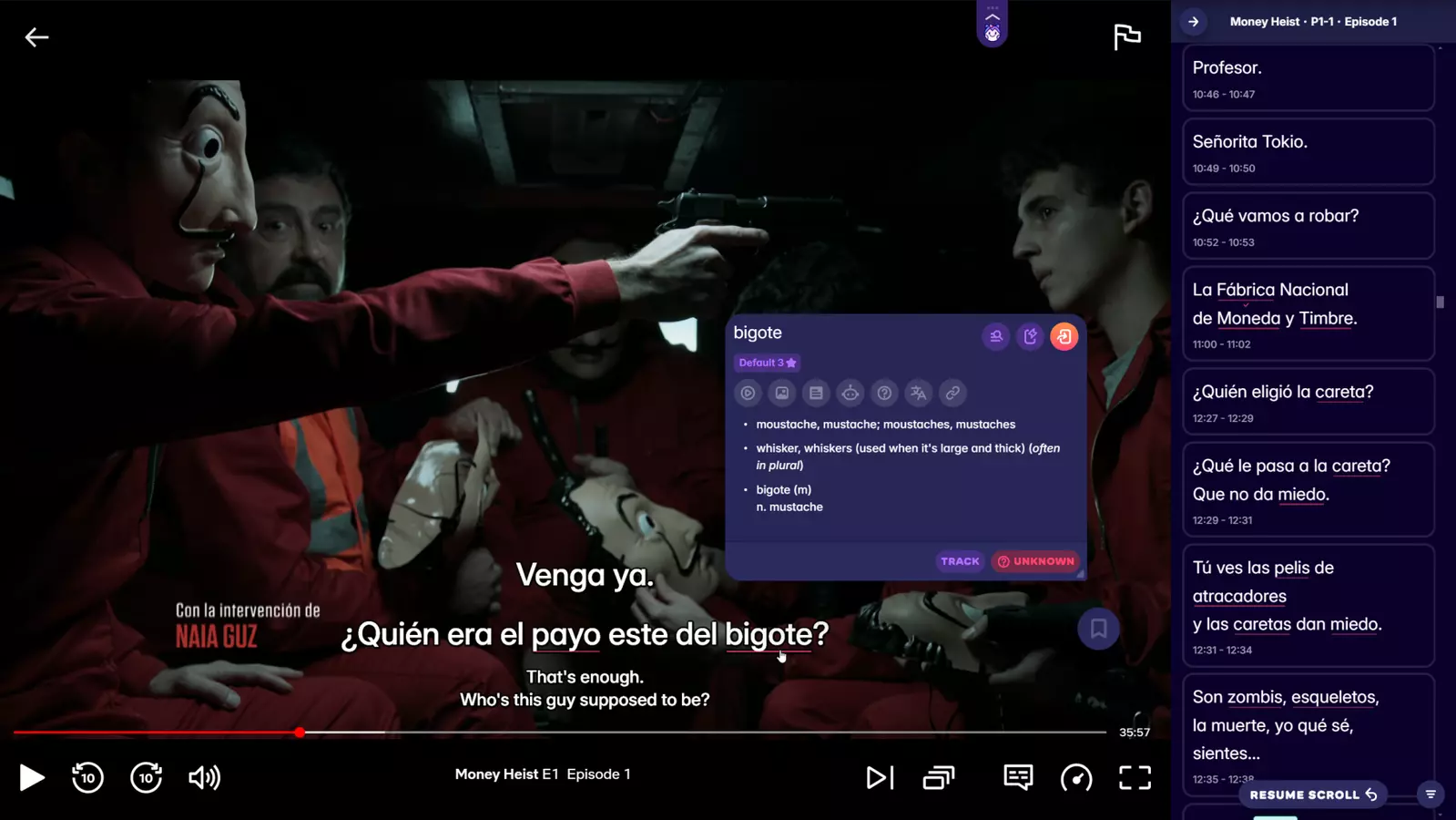This screenshot has height=820, width=1456.
Task: Click the word 'bigote' in the subtitle
Action: point(769,634)
